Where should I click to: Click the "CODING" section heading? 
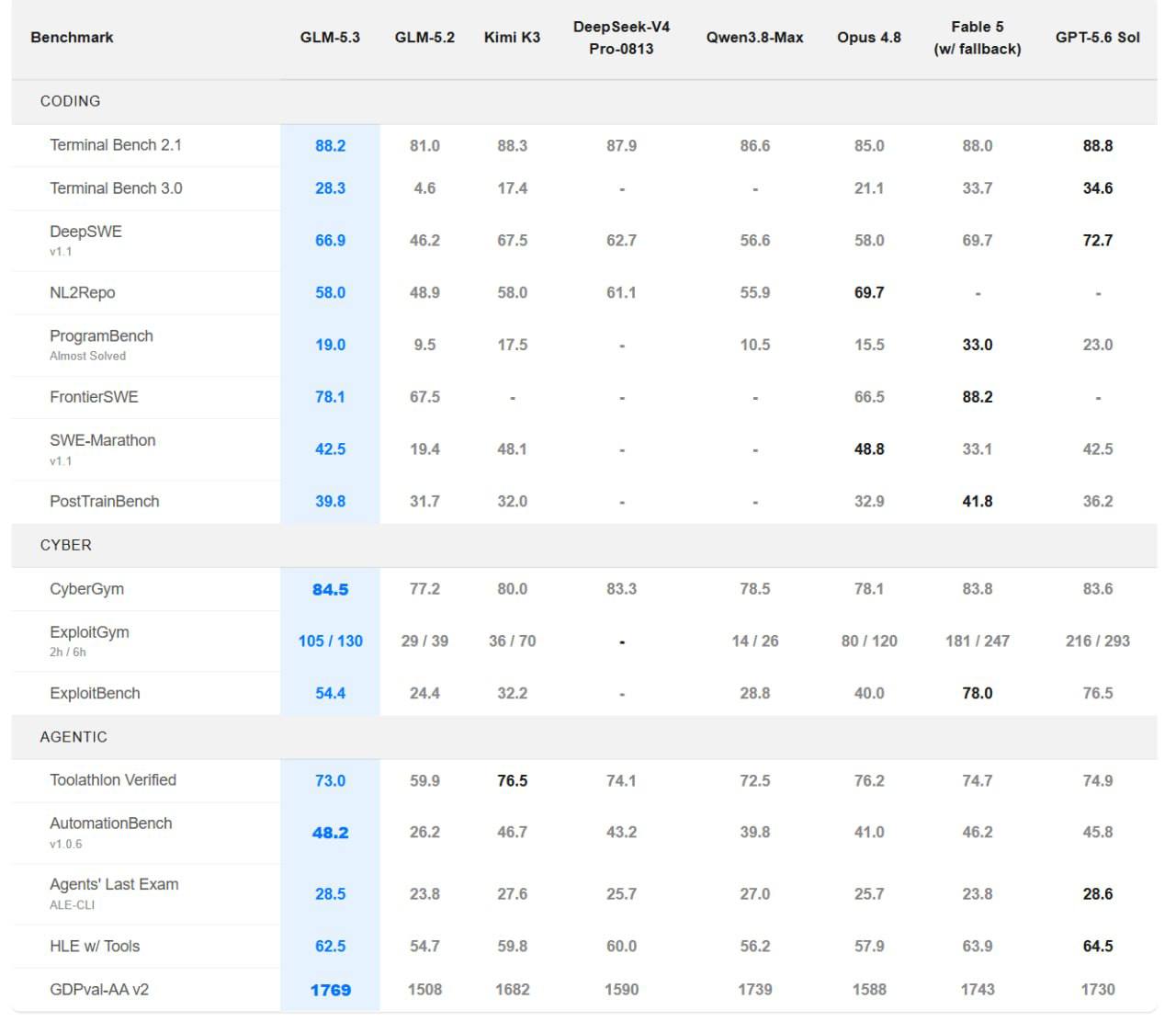coord(71,101)
